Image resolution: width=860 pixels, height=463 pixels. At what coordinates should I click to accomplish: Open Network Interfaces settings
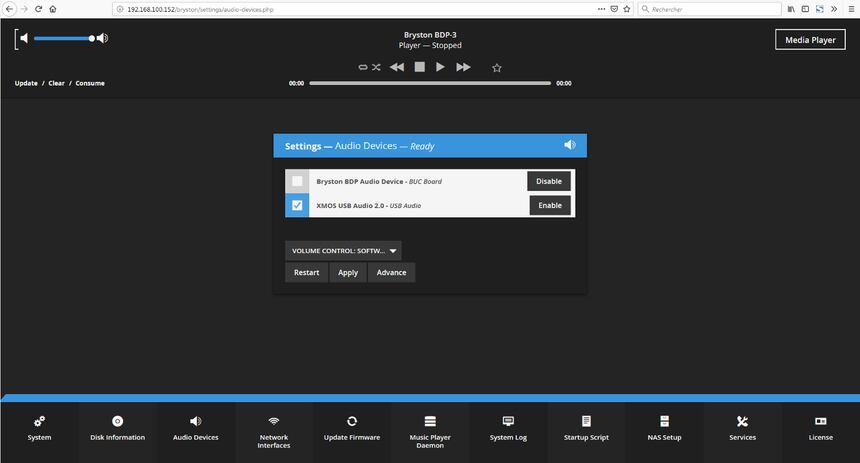click(x=274, y=432)
